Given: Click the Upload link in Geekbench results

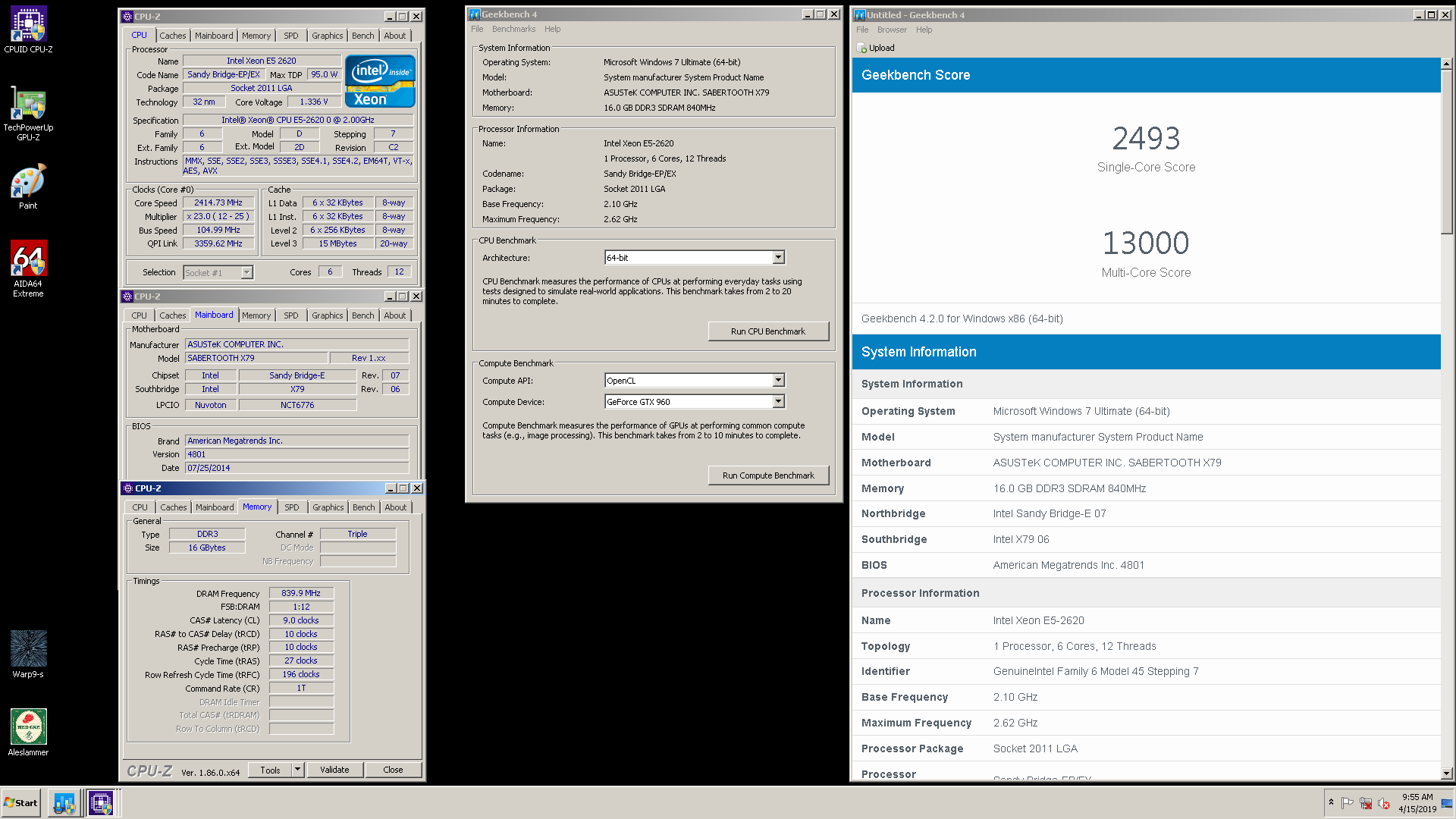Looking at the screenshot, I should coord(881,48).
